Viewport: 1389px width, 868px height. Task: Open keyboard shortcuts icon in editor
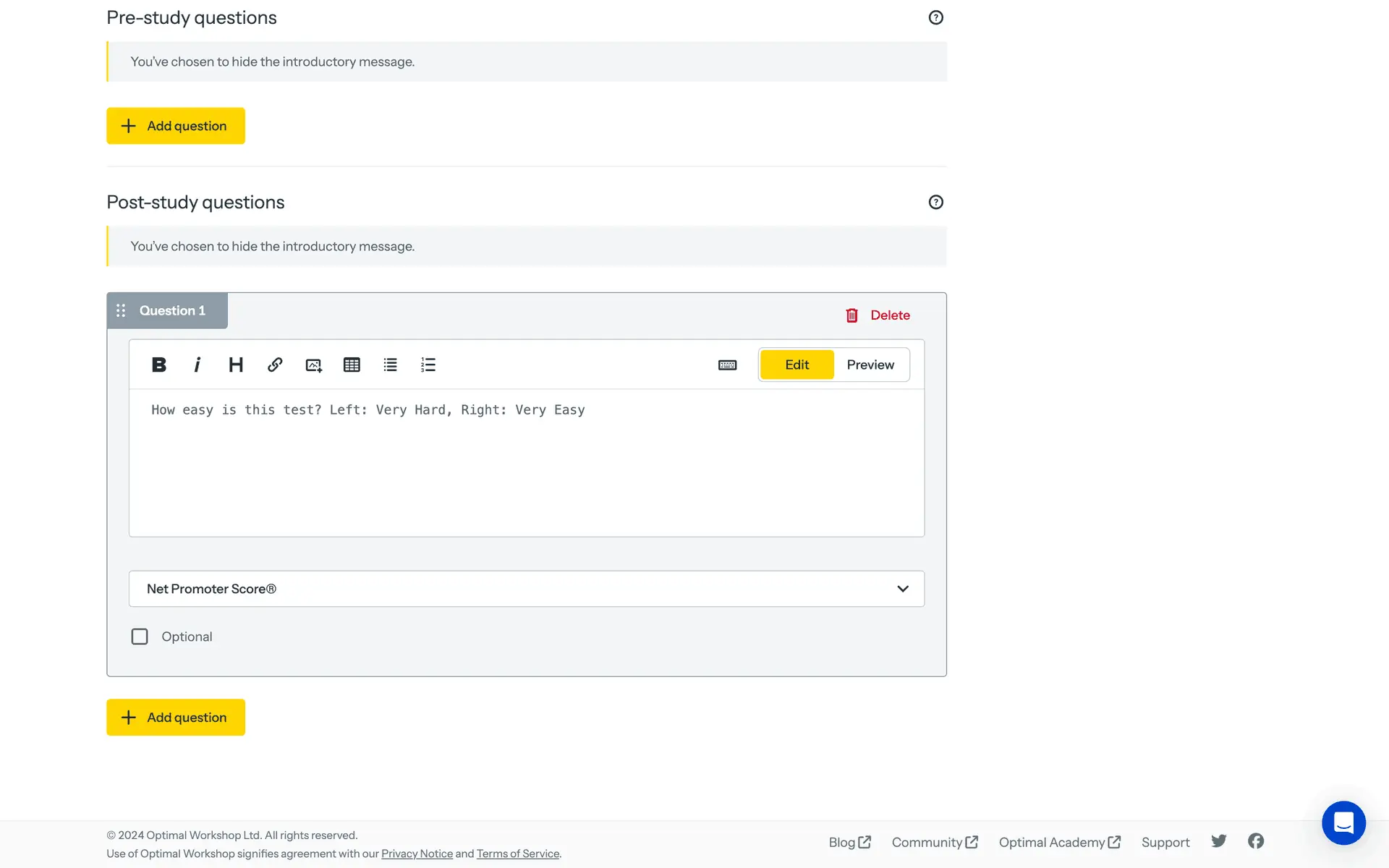click(x=727, y=365)
